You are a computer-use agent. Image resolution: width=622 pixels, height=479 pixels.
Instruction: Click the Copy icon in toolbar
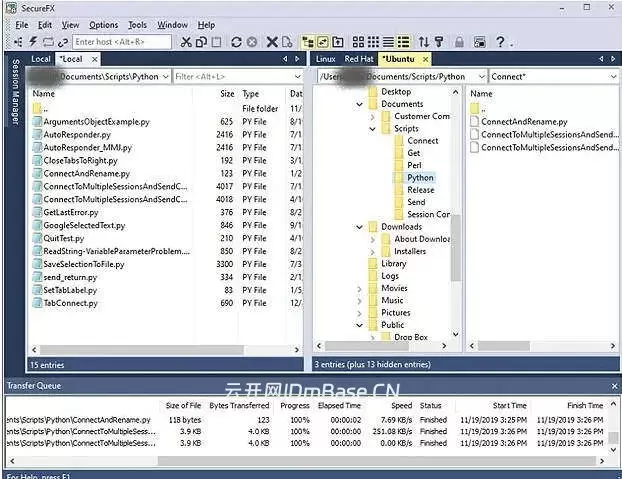(x=201, y=42)
